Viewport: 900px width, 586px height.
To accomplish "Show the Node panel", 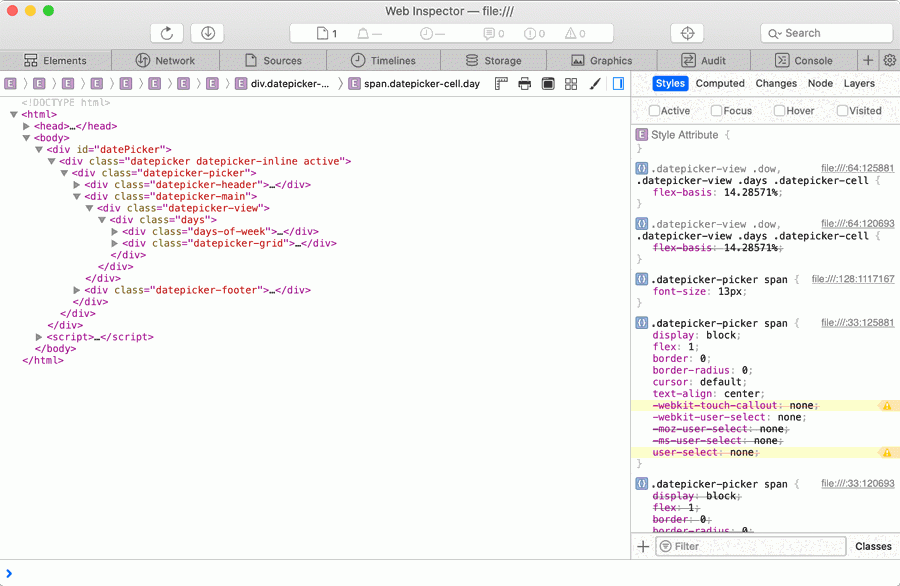I will 820,83.
